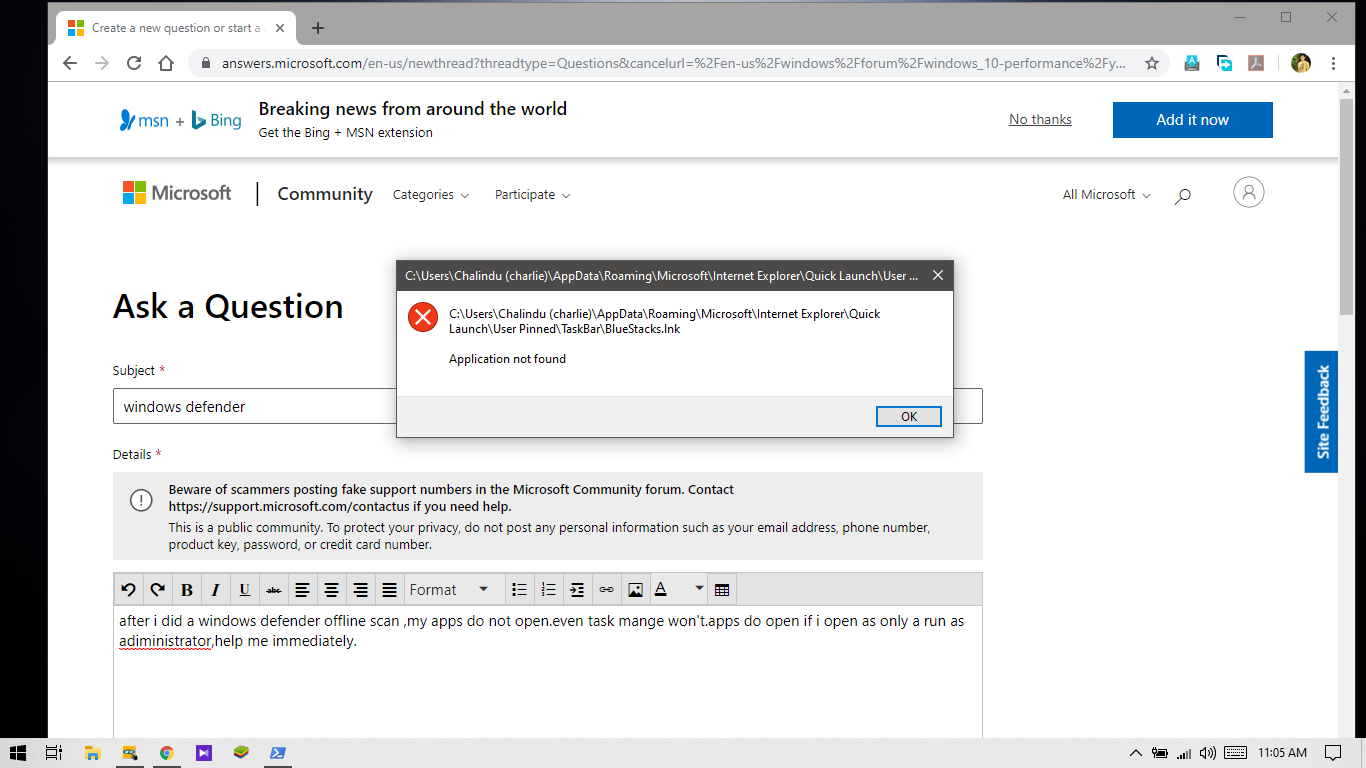Open the Format dropdown
The image size is (1366, 768).
click(452, 590)
